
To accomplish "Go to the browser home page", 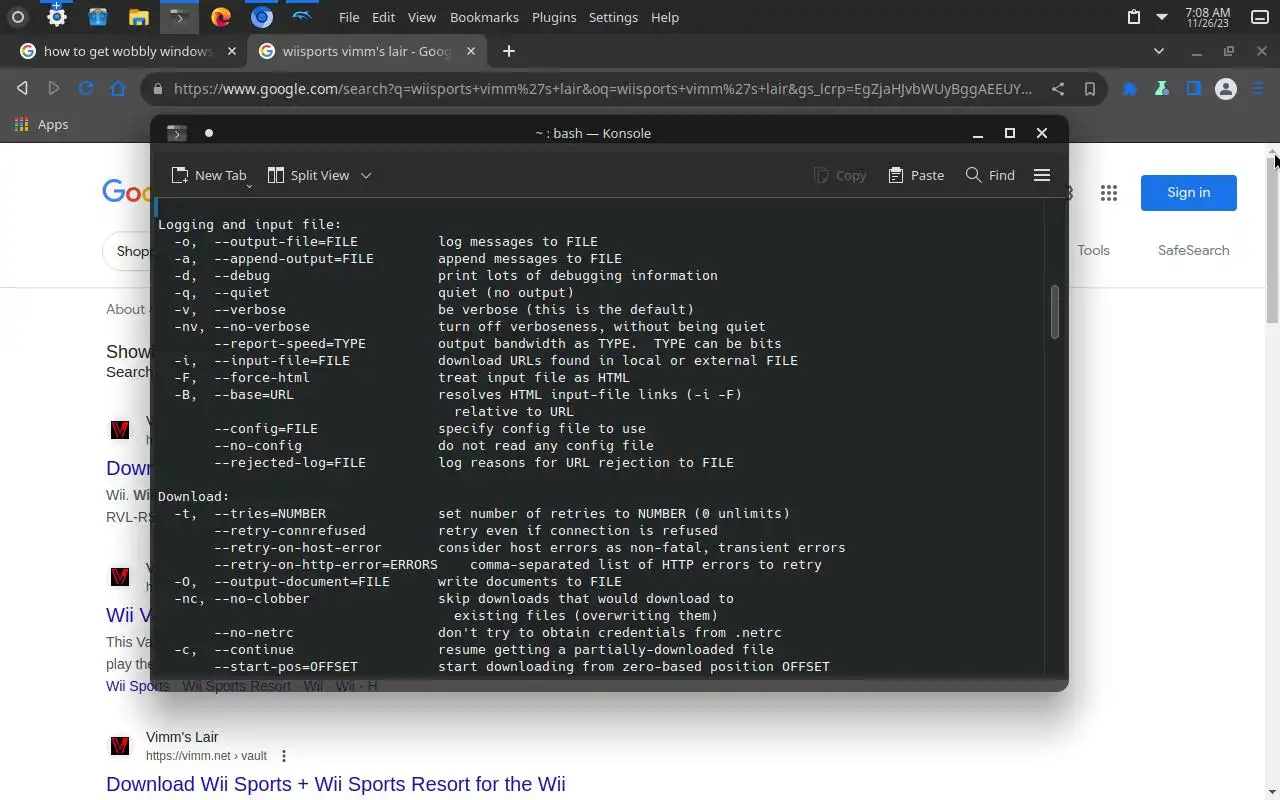I will (118, 89).
